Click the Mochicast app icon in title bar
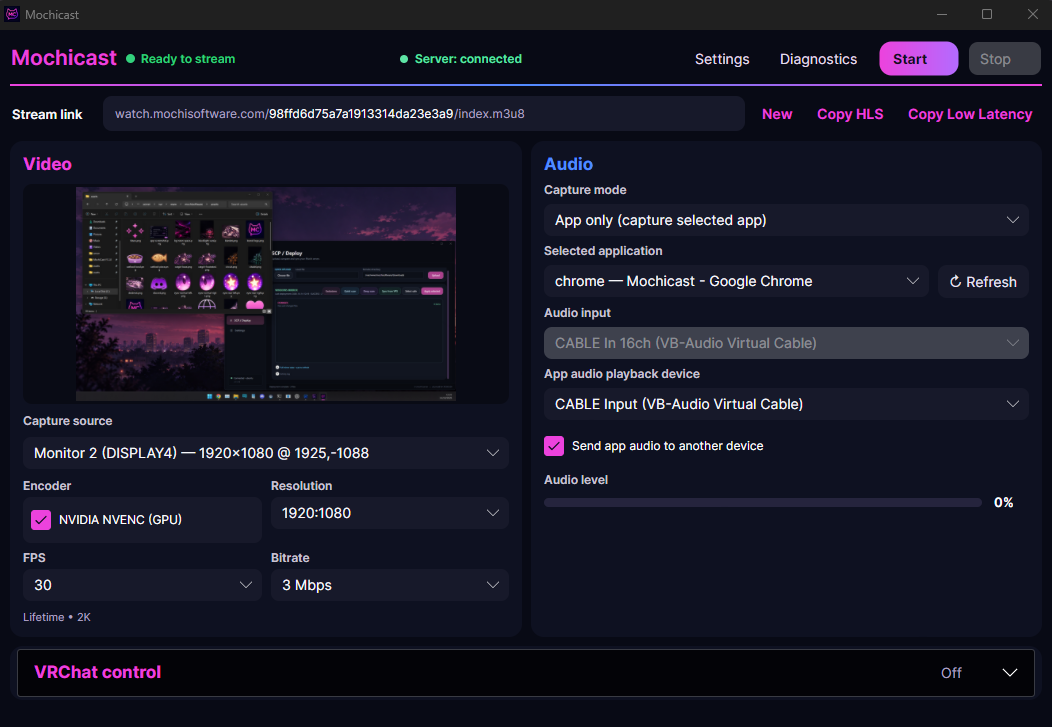 pyautogui.click(x=12, y=14)
